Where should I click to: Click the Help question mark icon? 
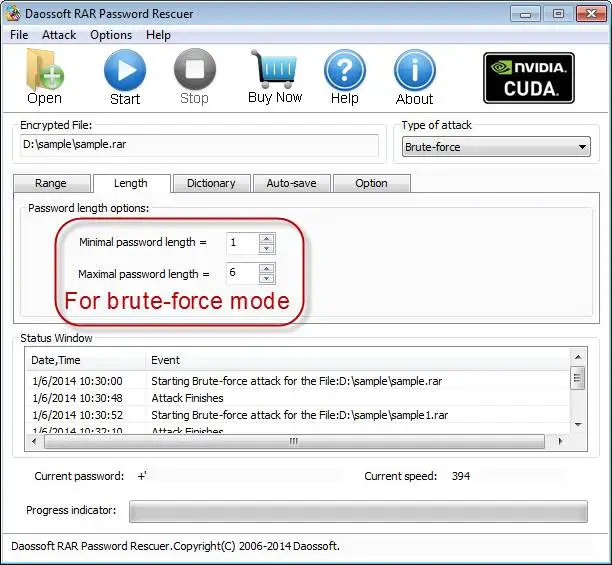(345, 70)
